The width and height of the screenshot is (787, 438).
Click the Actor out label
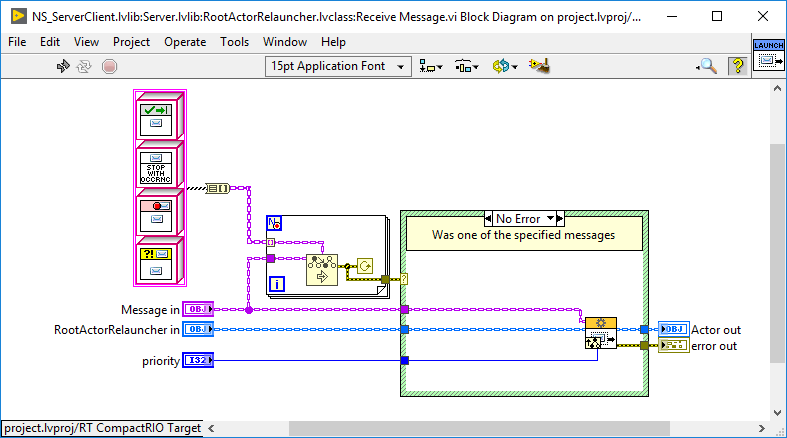pyautogui.click(x=716, y=330)
